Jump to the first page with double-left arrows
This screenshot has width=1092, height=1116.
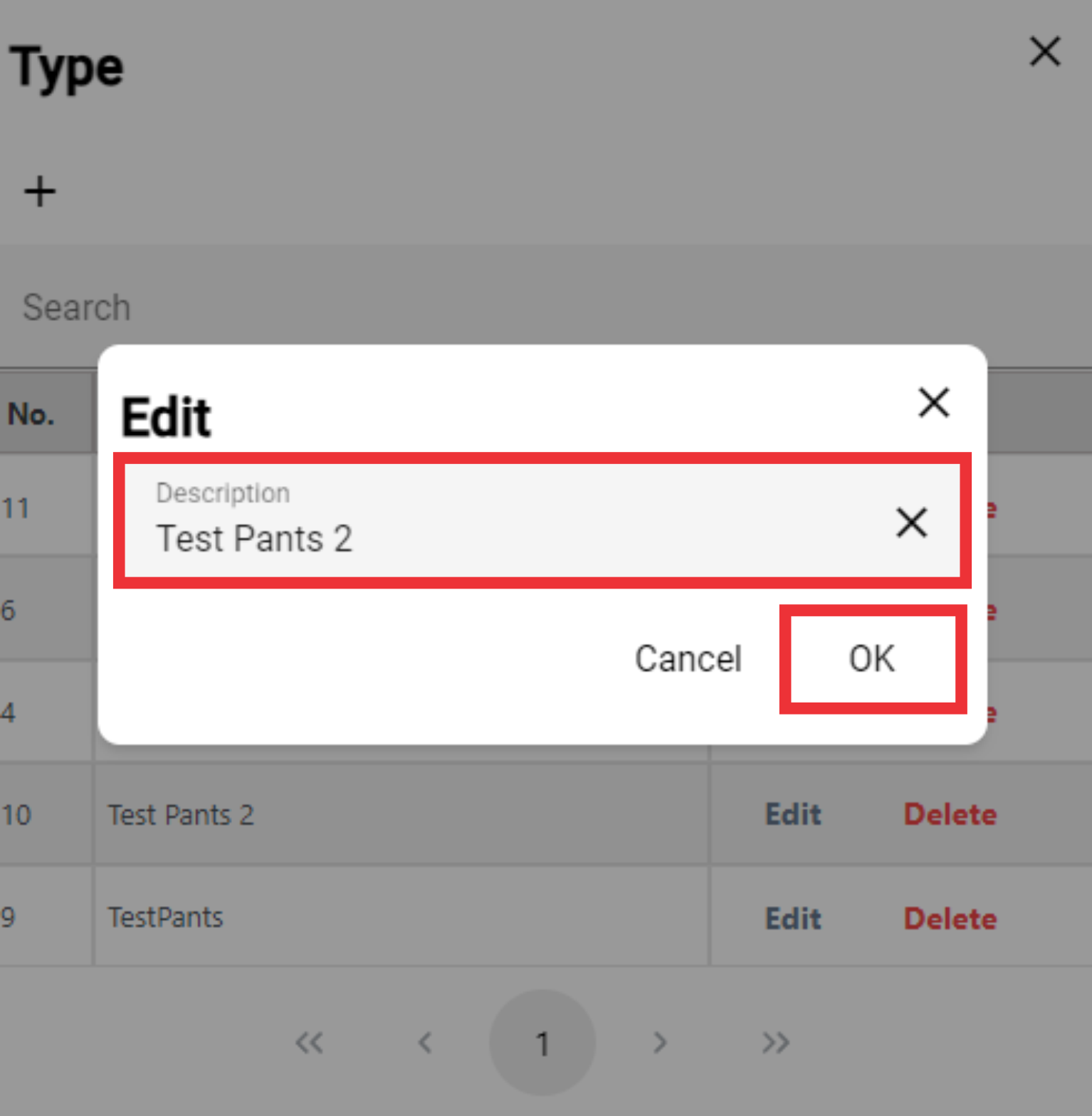[310, 1043]
